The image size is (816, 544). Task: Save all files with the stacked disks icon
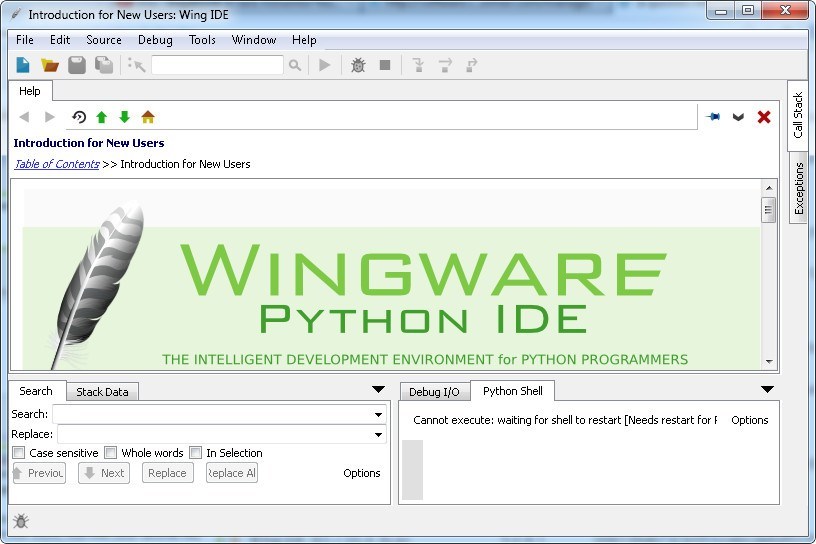pos(104,65)
